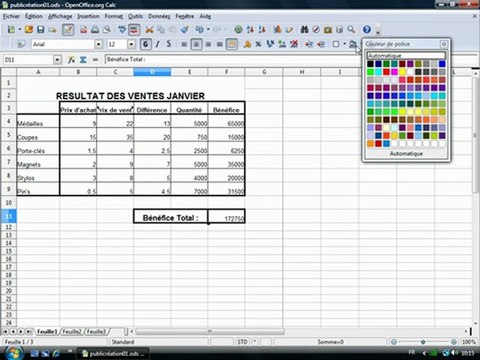Viewport: 480px width, 360px height.
Task: Justify the cell contents
Action: [x=220, y=44]
